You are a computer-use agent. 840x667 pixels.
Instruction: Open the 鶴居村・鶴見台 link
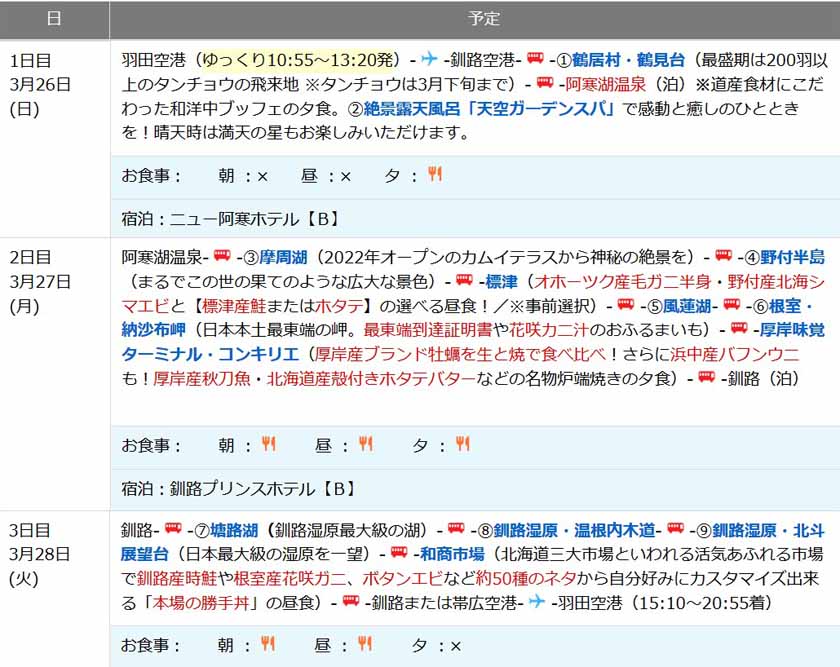point(628,59)
